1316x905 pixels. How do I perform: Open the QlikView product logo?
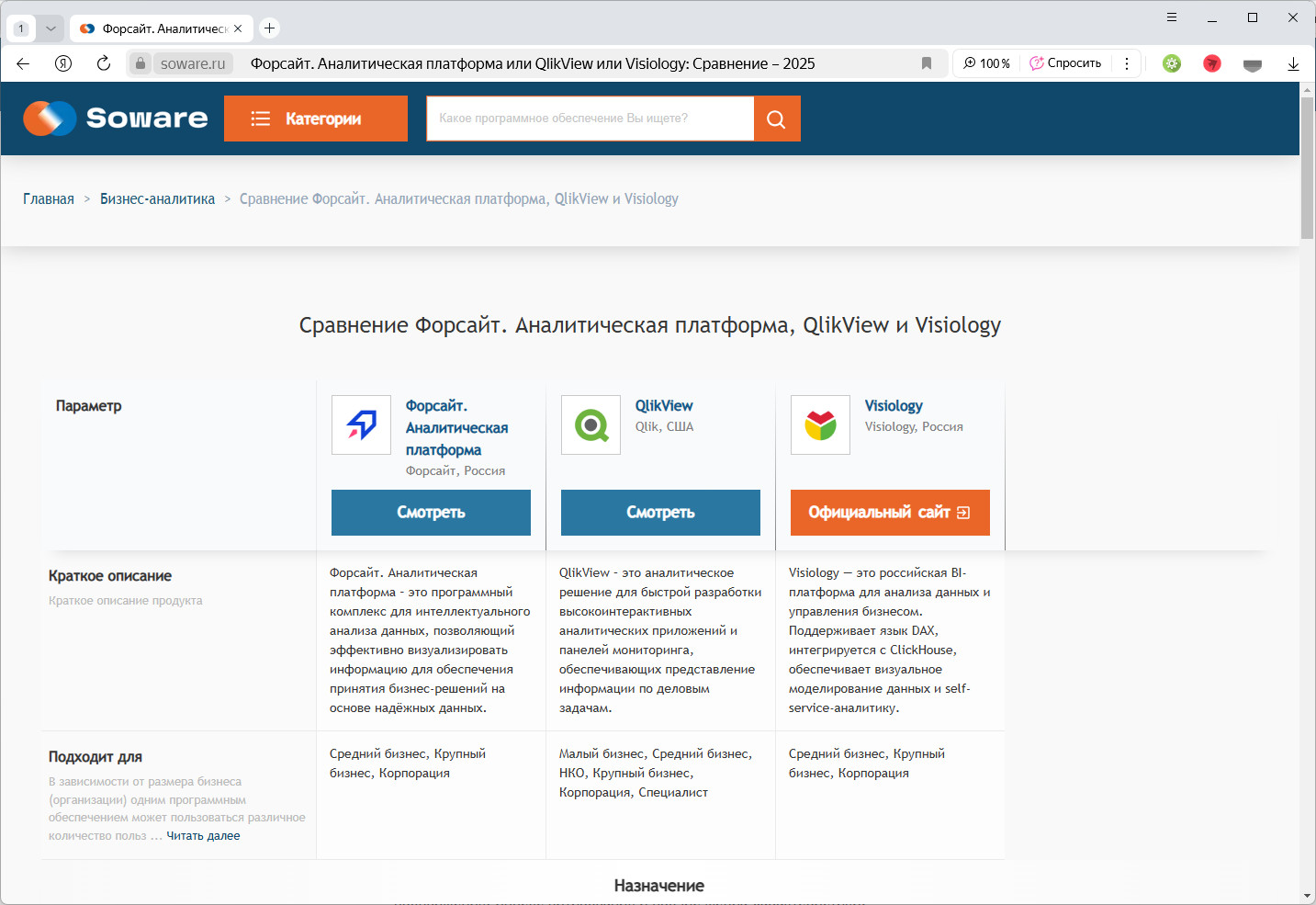591,424
